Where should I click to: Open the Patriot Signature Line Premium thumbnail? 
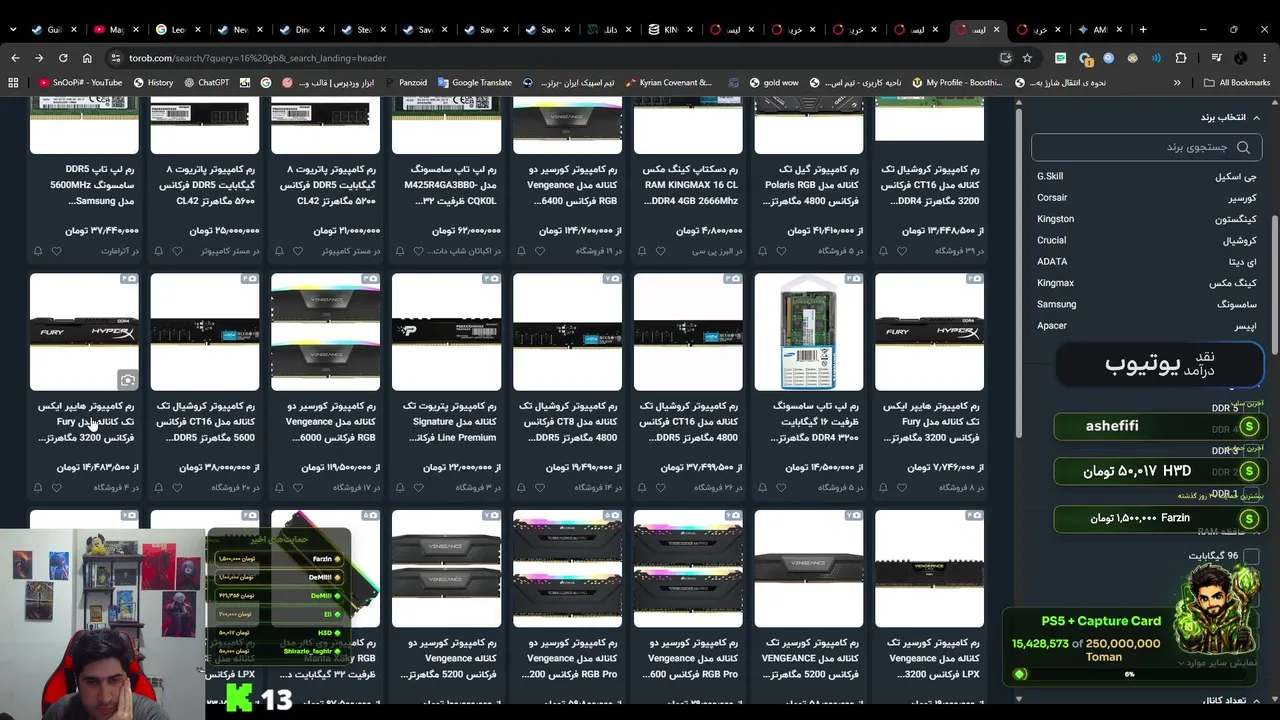446,332
